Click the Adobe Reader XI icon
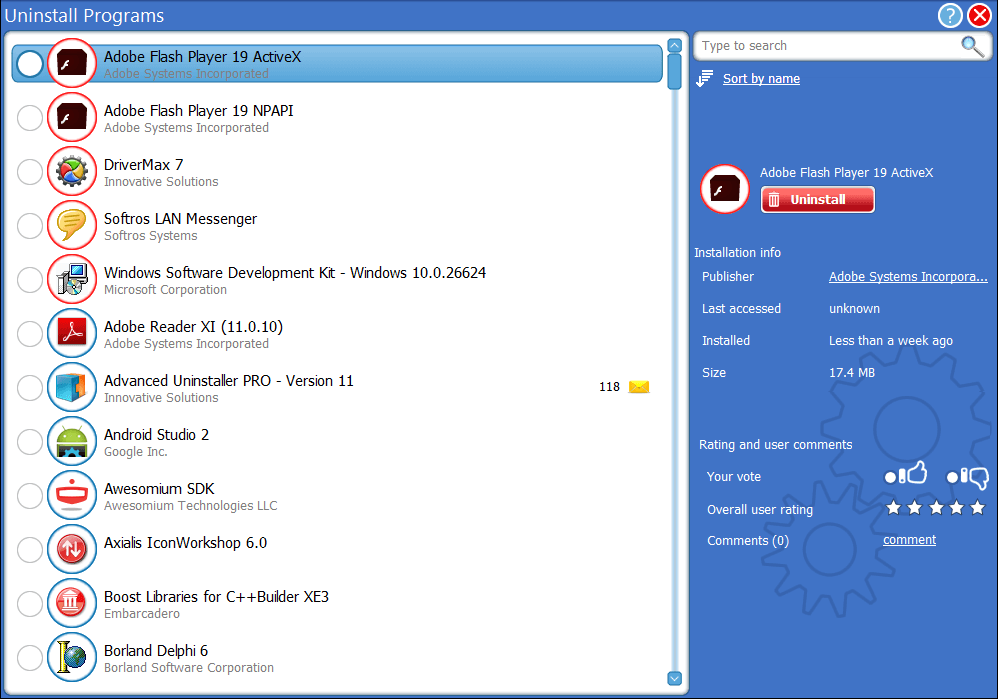The width and height of the screenshot is (998, 699). pyautogui.click(x=72, y=333)
